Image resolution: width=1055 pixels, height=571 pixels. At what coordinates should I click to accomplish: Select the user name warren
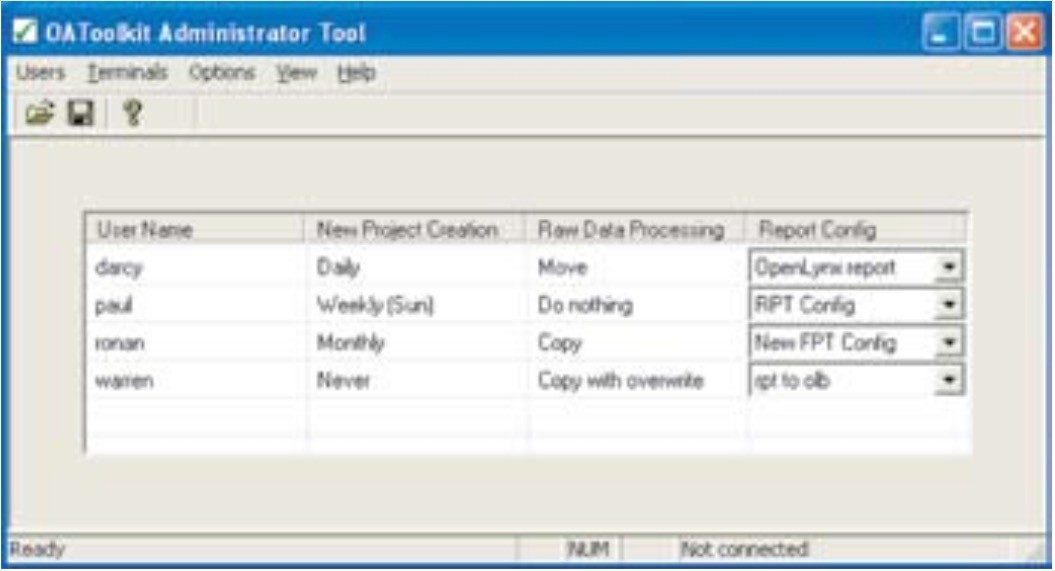pyautogui.click(x=124, y=381)
